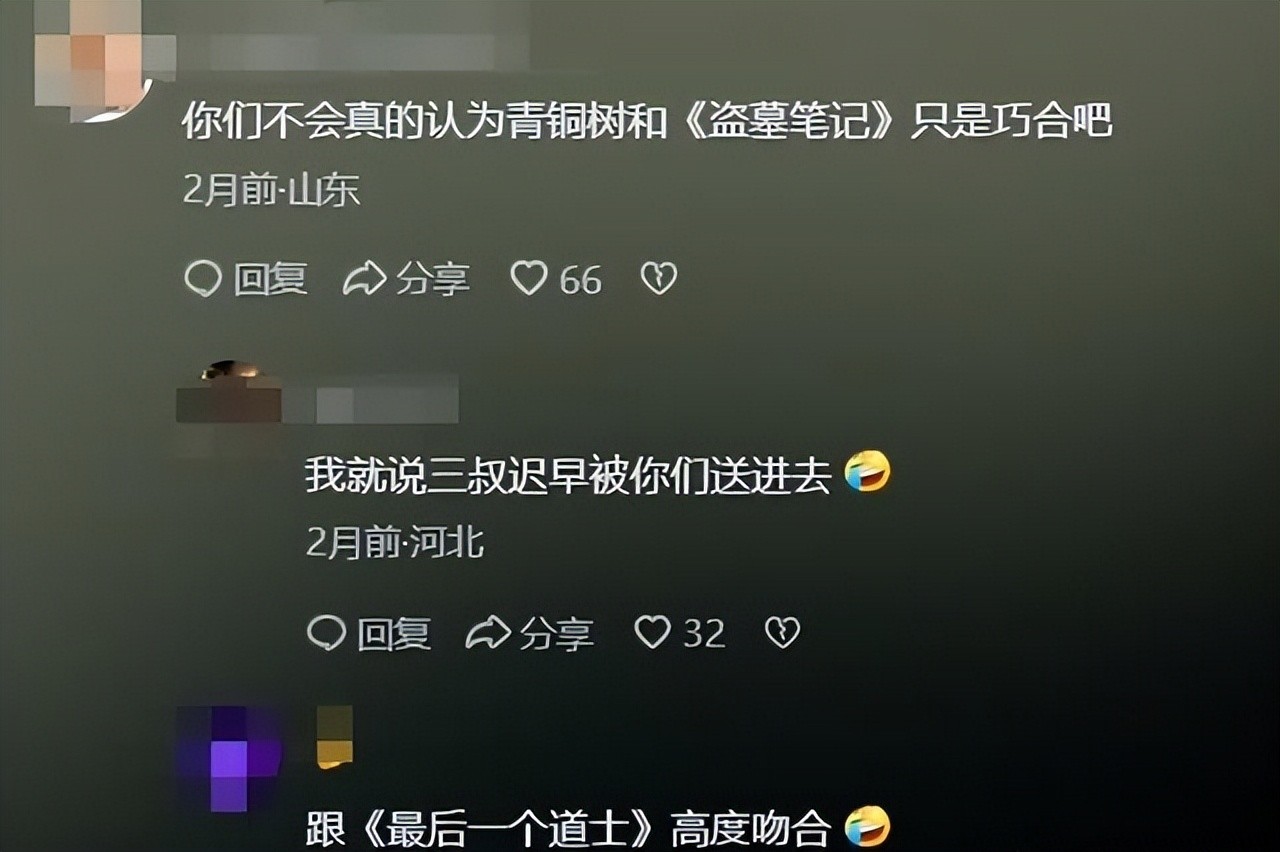The width and height of the screenshot is (1280, 852).
Task: Tap the 2月前·河北 timestamp
Action: click(x=395, y=543)
